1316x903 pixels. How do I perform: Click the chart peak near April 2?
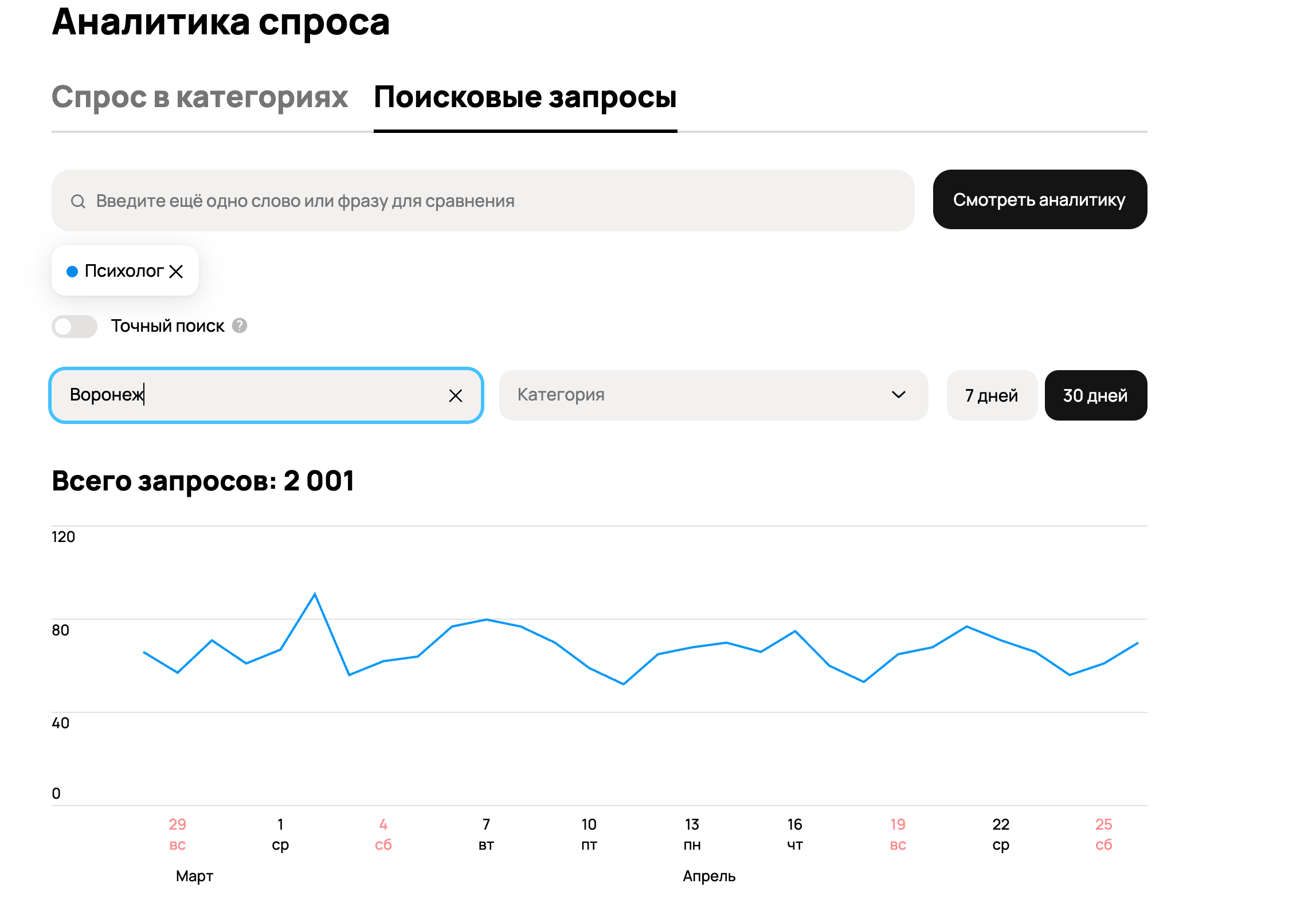click(315, 594)
